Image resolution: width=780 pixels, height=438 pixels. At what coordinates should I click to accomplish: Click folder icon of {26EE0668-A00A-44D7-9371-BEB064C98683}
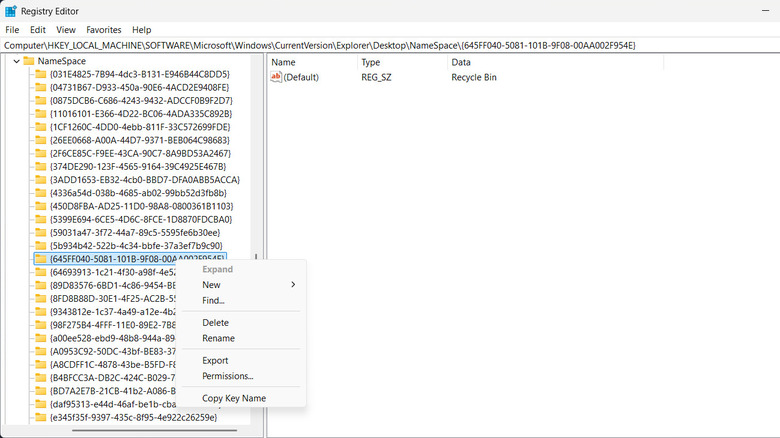(x=41, y=140)
